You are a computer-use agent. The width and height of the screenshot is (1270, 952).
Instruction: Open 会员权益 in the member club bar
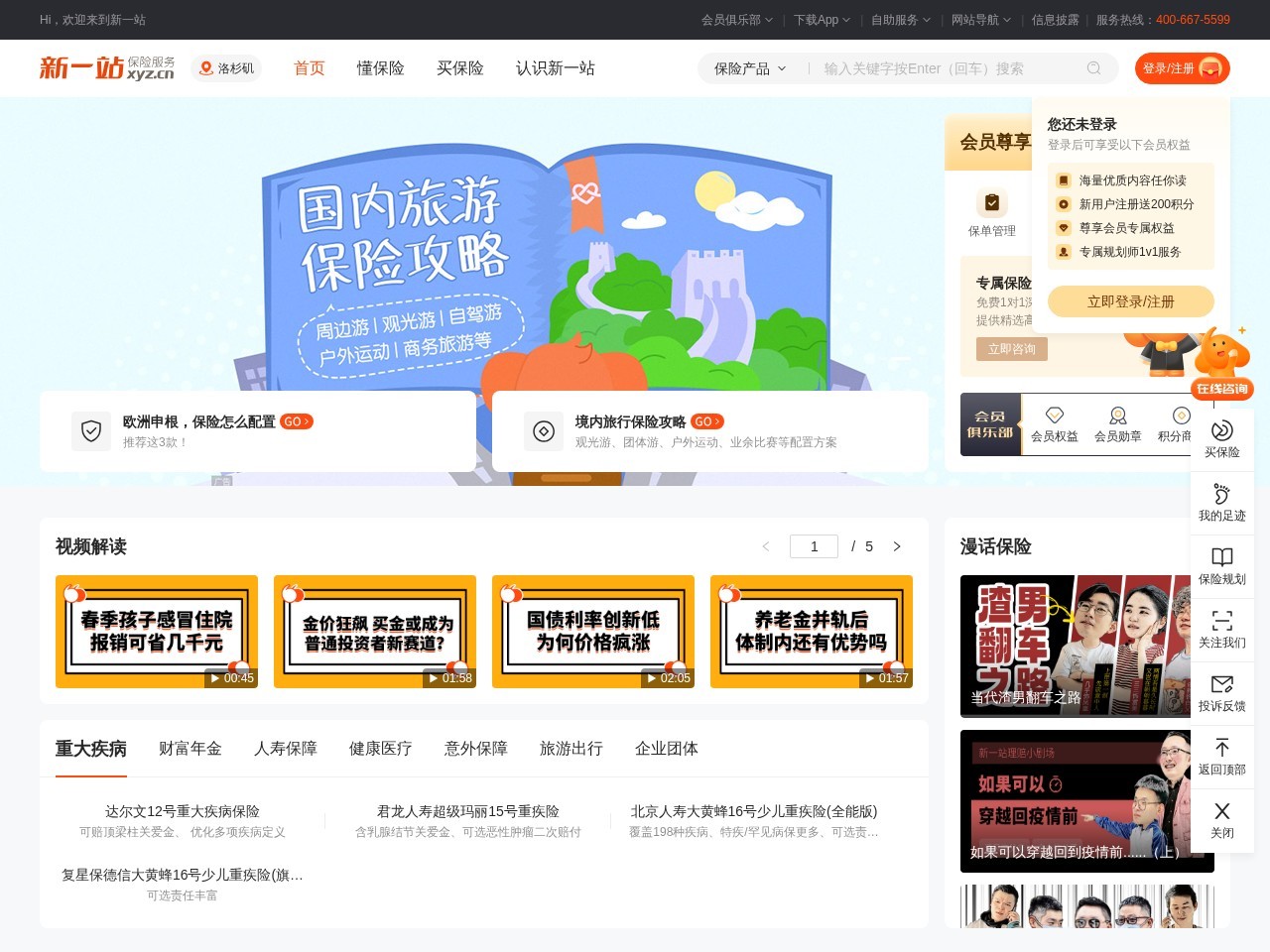(x=1055, y=423)
